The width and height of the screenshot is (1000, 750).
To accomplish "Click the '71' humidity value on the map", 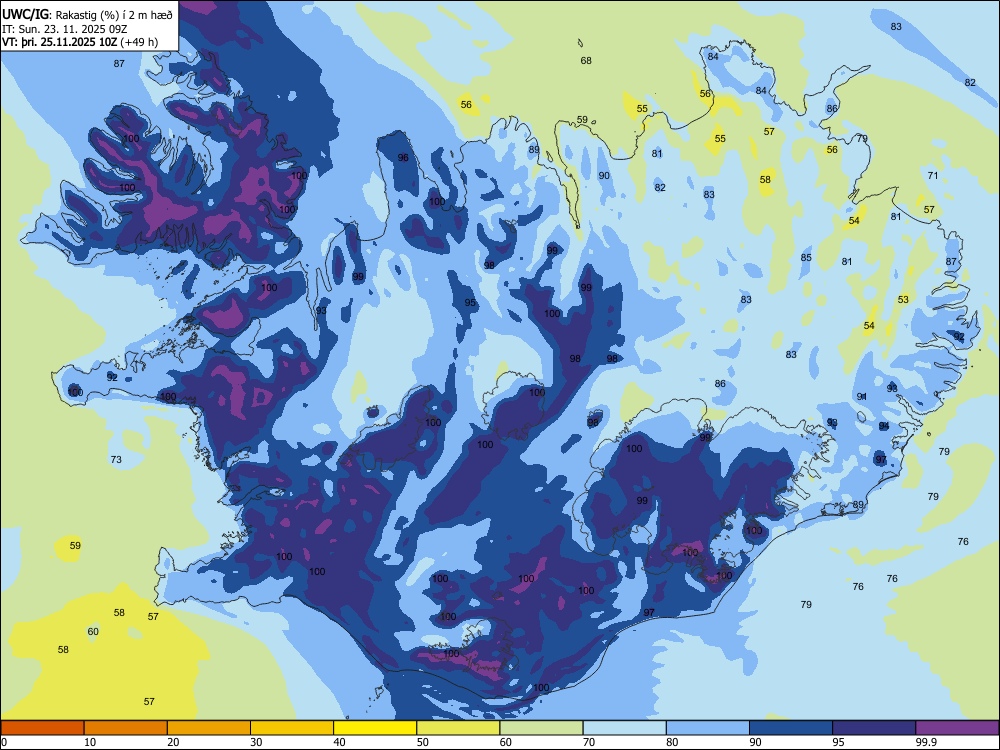I will pos(933,175).
